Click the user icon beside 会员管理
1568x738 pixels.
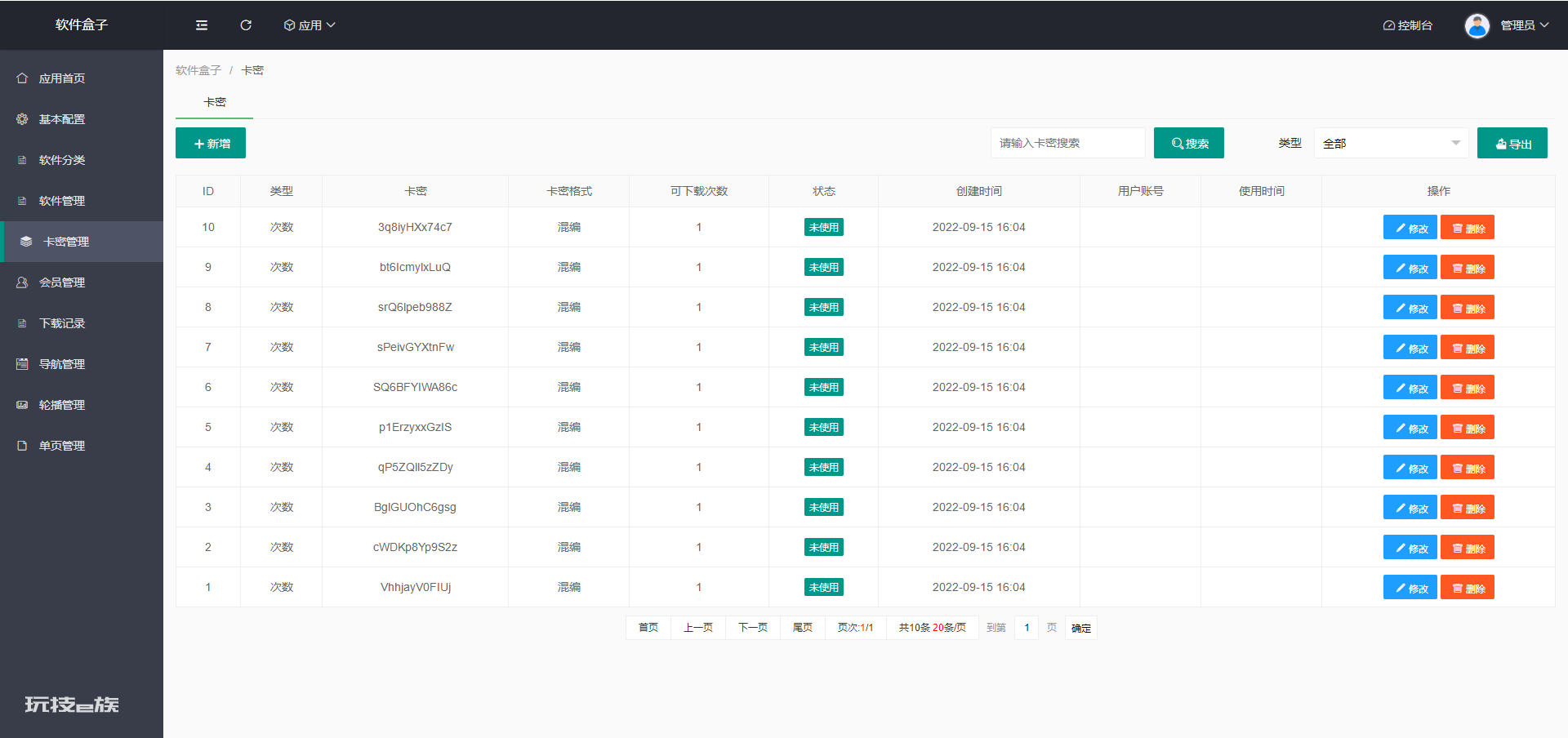point(22,282)
